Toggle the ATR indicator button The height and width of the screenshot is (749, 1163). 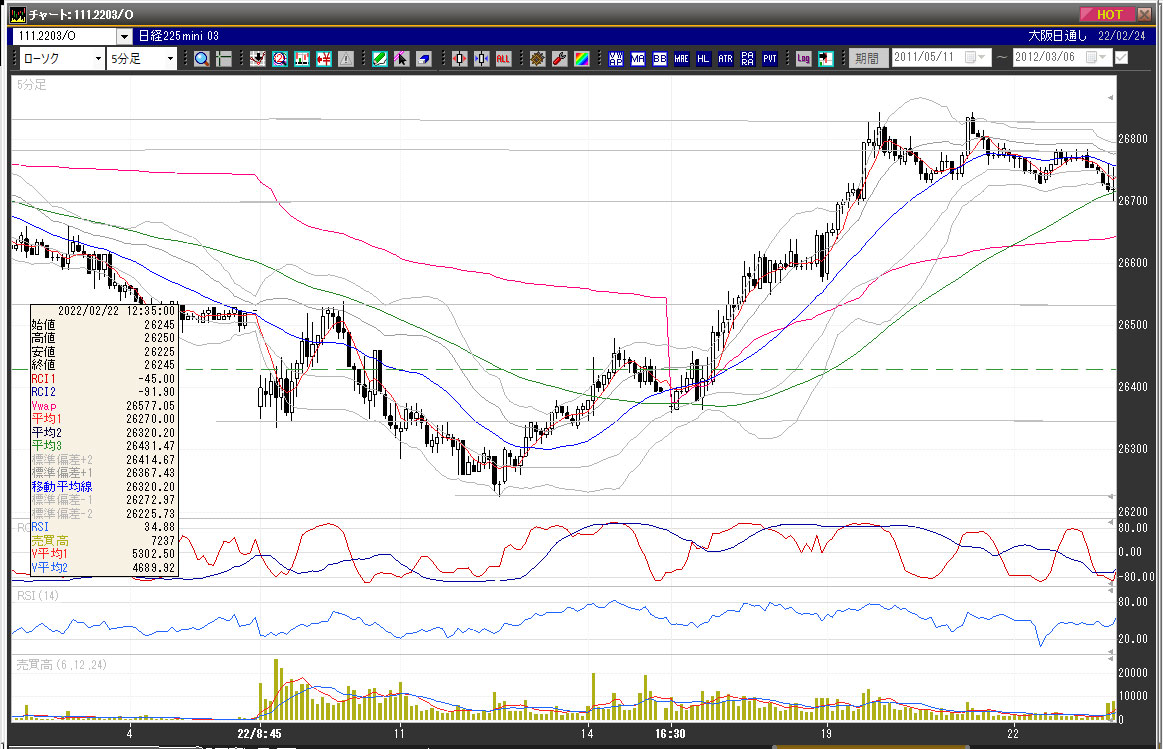725,58
